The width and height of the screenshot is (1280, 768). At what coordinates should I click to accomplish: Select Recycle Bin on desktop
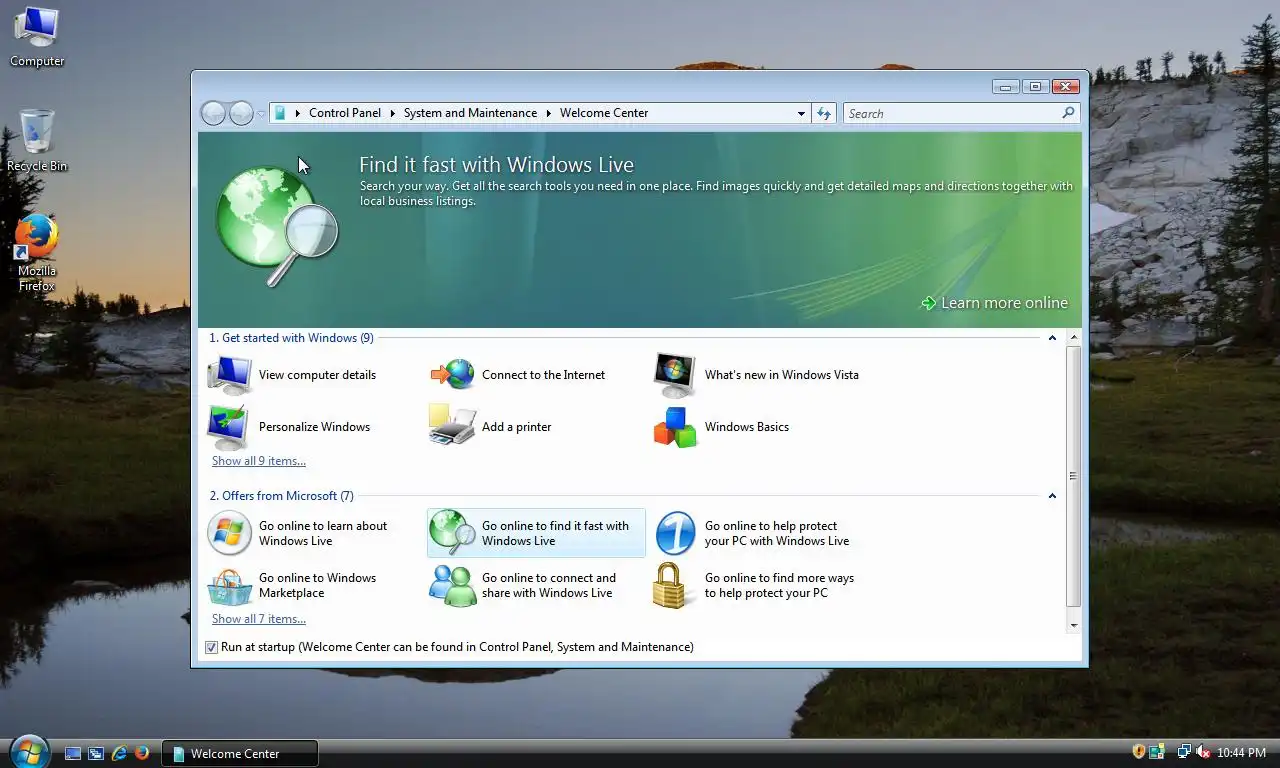tap(37, 140)
